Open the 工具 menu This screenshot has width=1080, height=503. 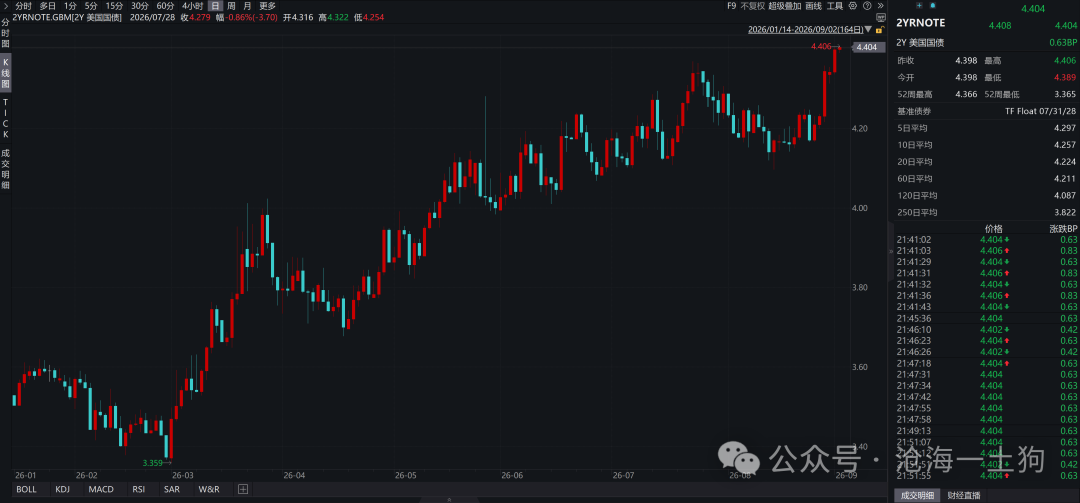(835, 6)
